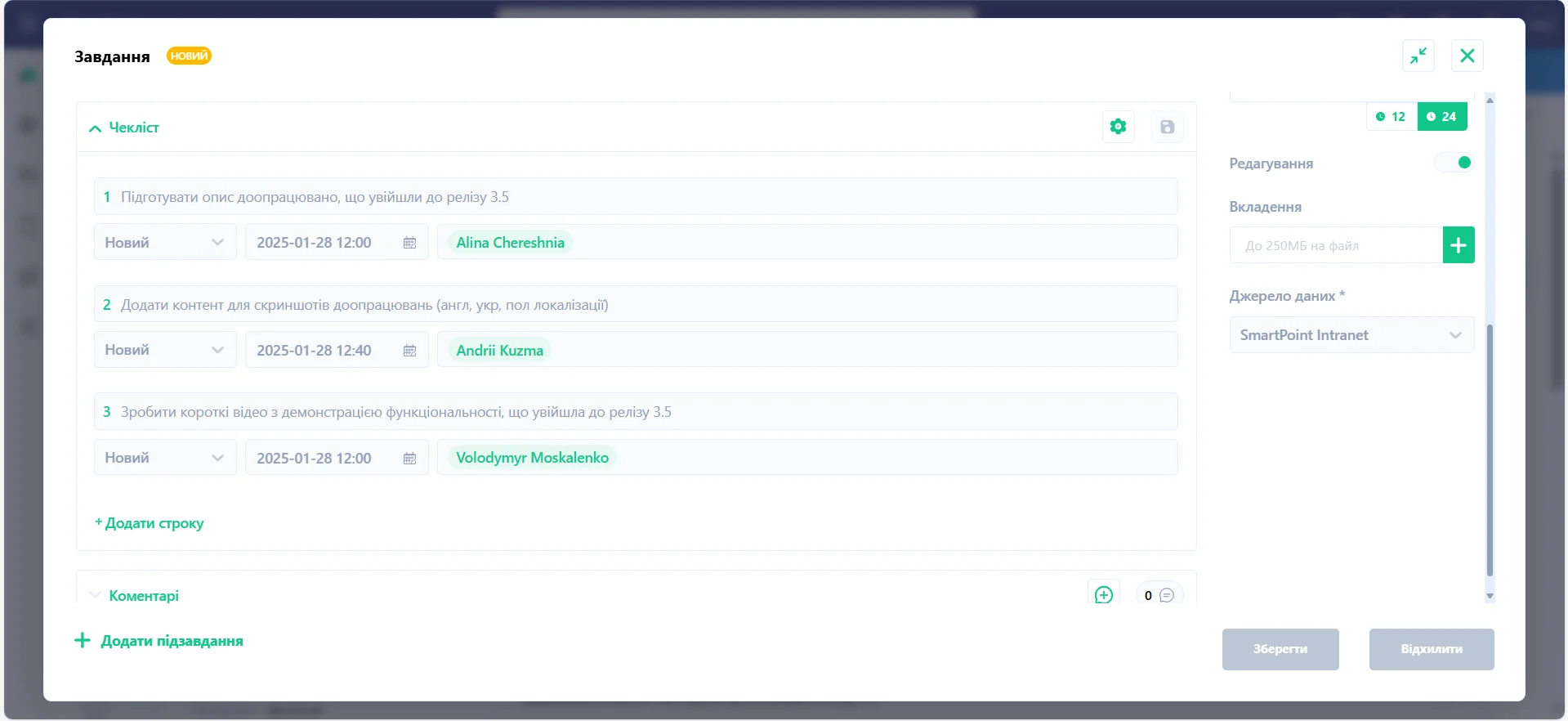Toggle the Редагування switch
The image size is (1568, 721).
pos(1454,163)
